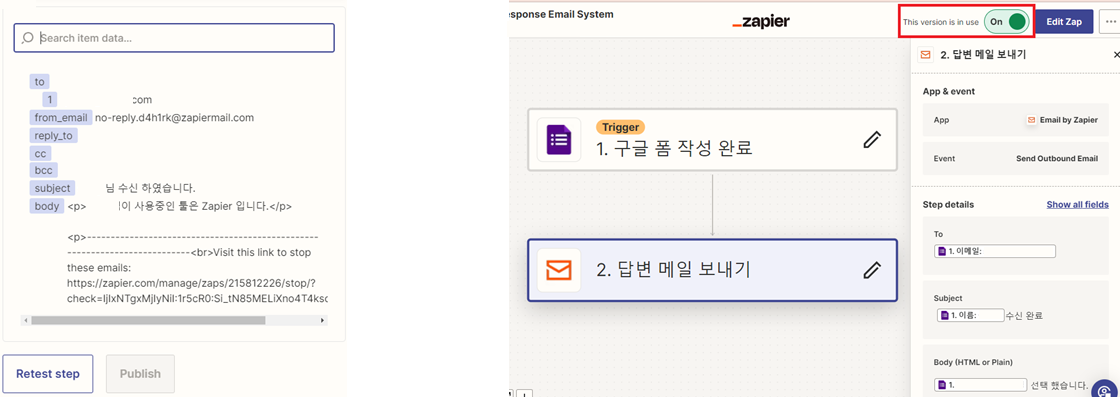Click the no-reply zapiermail.com address value
The height and width of the screenshot is (397, 1120).
pos(174,117)
